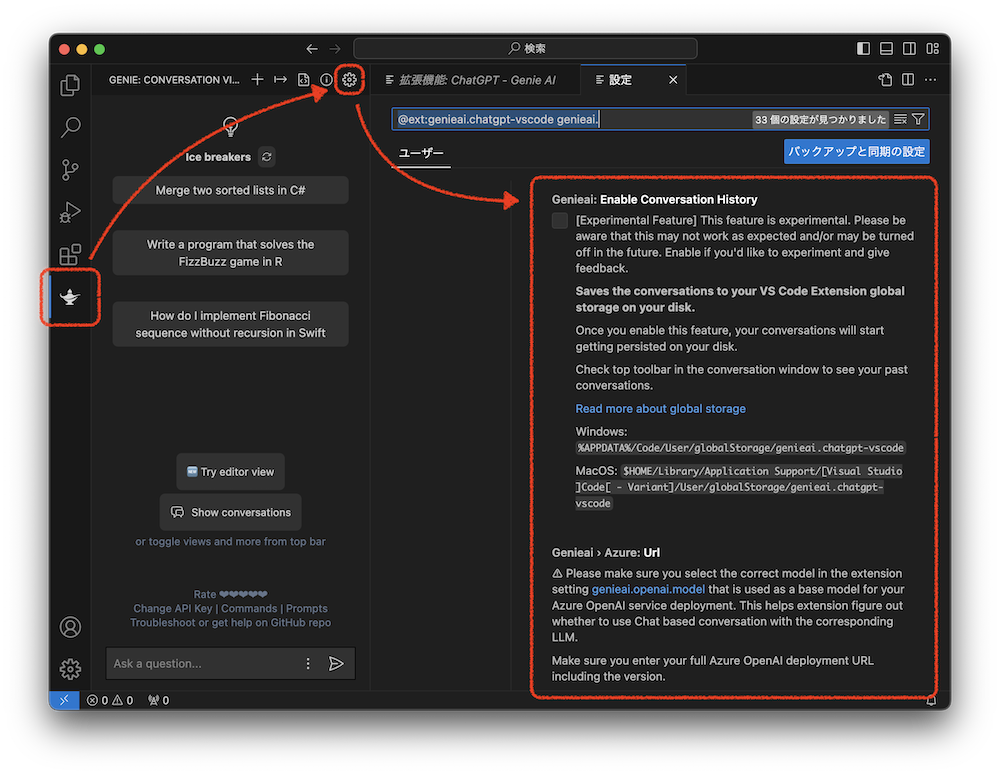
Task: Choose Merge two sorted lists in C#
Action: point(230,190)
